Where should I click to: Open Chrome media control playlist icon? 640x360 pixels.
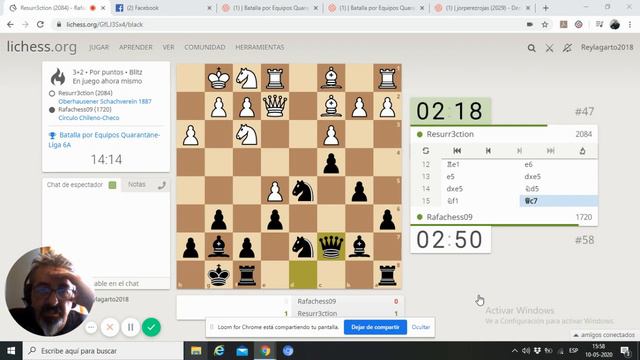[599, 24]
